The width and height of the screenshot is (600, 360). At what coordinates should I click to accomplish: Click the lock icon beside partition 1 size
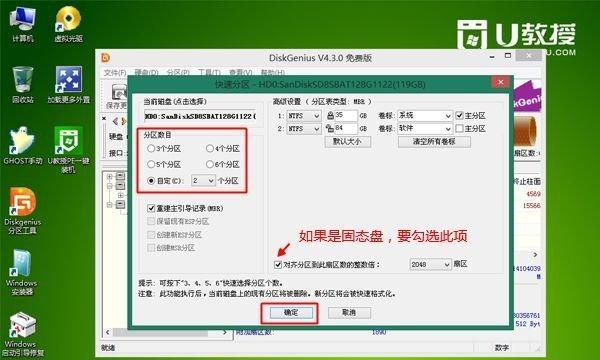click(330, 115)
